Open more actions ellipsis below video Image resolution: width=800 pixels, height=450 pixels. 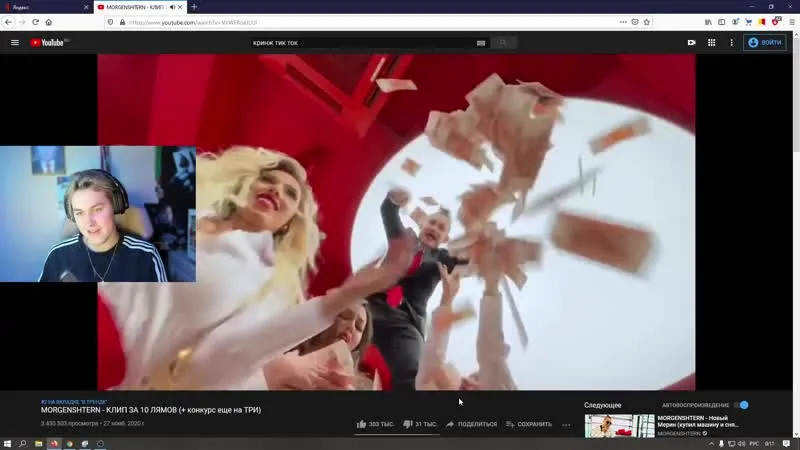pyautogui.click(x=566, y=424)
